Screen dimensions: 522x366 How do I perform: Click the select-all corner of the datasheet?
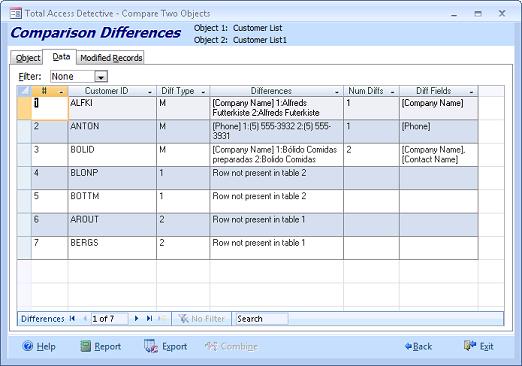(24, 91)
